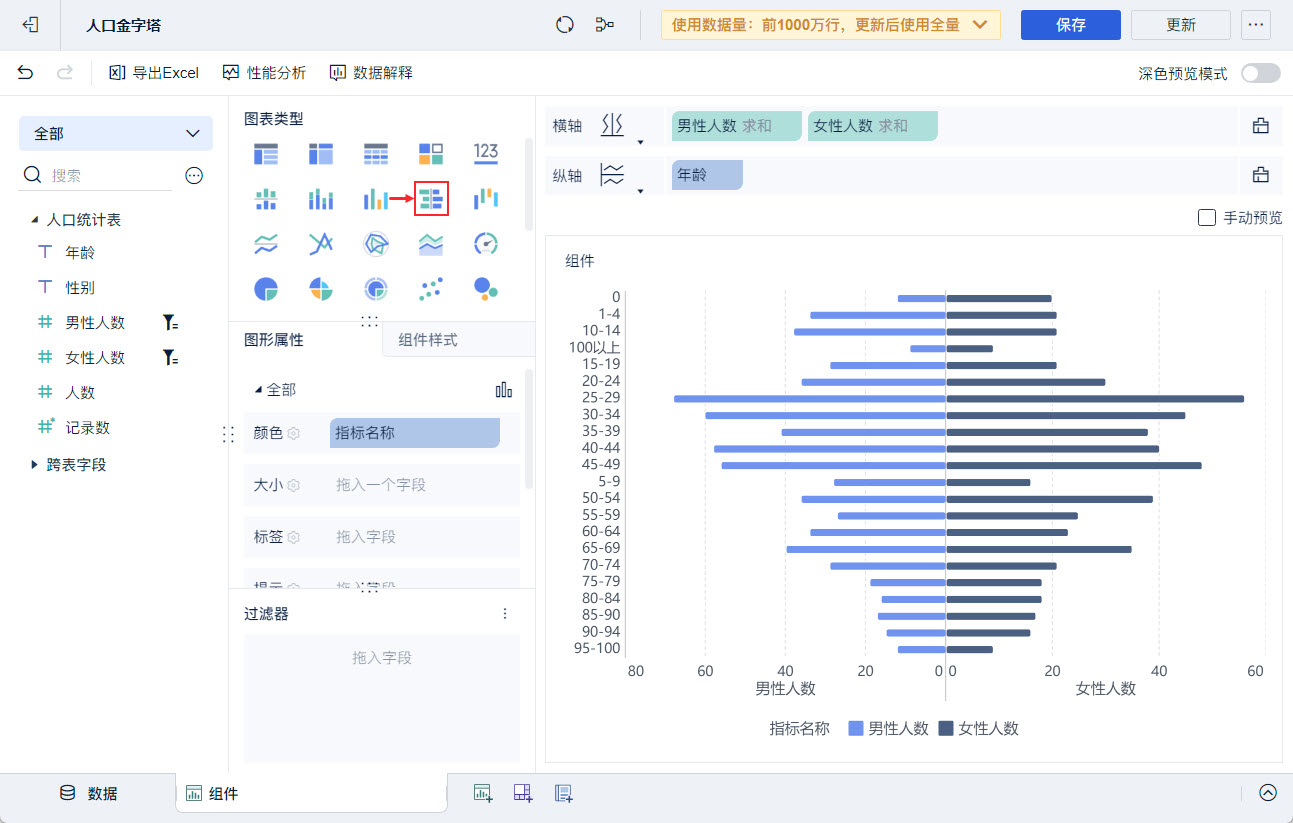Viewport: 1293px width, 823px height.
Task: Select the grouped table chart type
Action: tap(265, 154)
